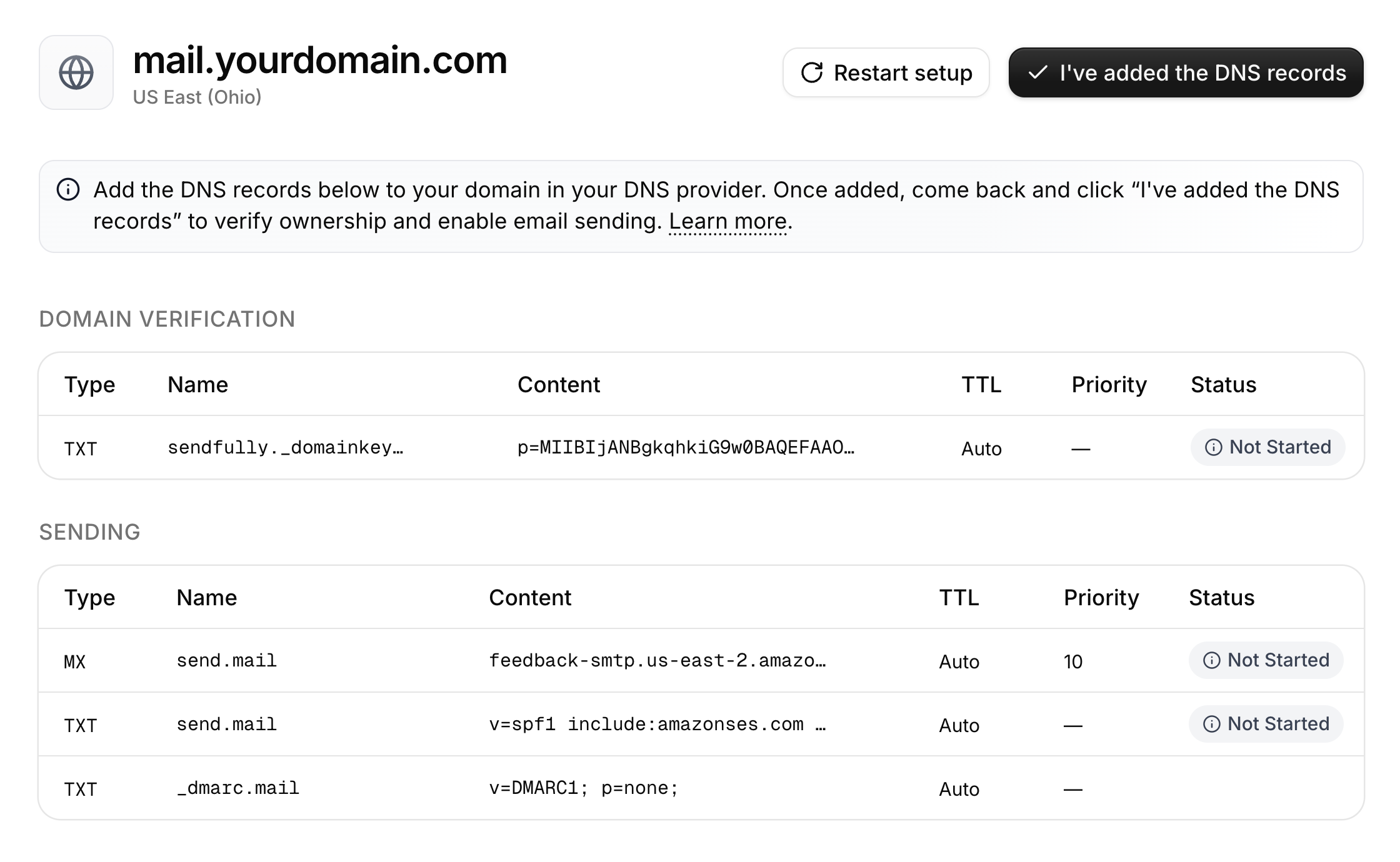Viewport: 1400px width, 862px height.
Task: Click the v=DMARC1; p=none; content cell
Action: click(x=582, y=788)
